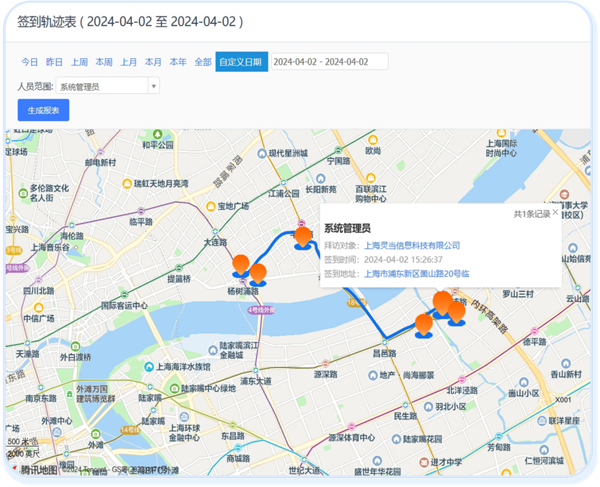
Task: Choose the 上周 date range tab
Action: tap(79, 62)
